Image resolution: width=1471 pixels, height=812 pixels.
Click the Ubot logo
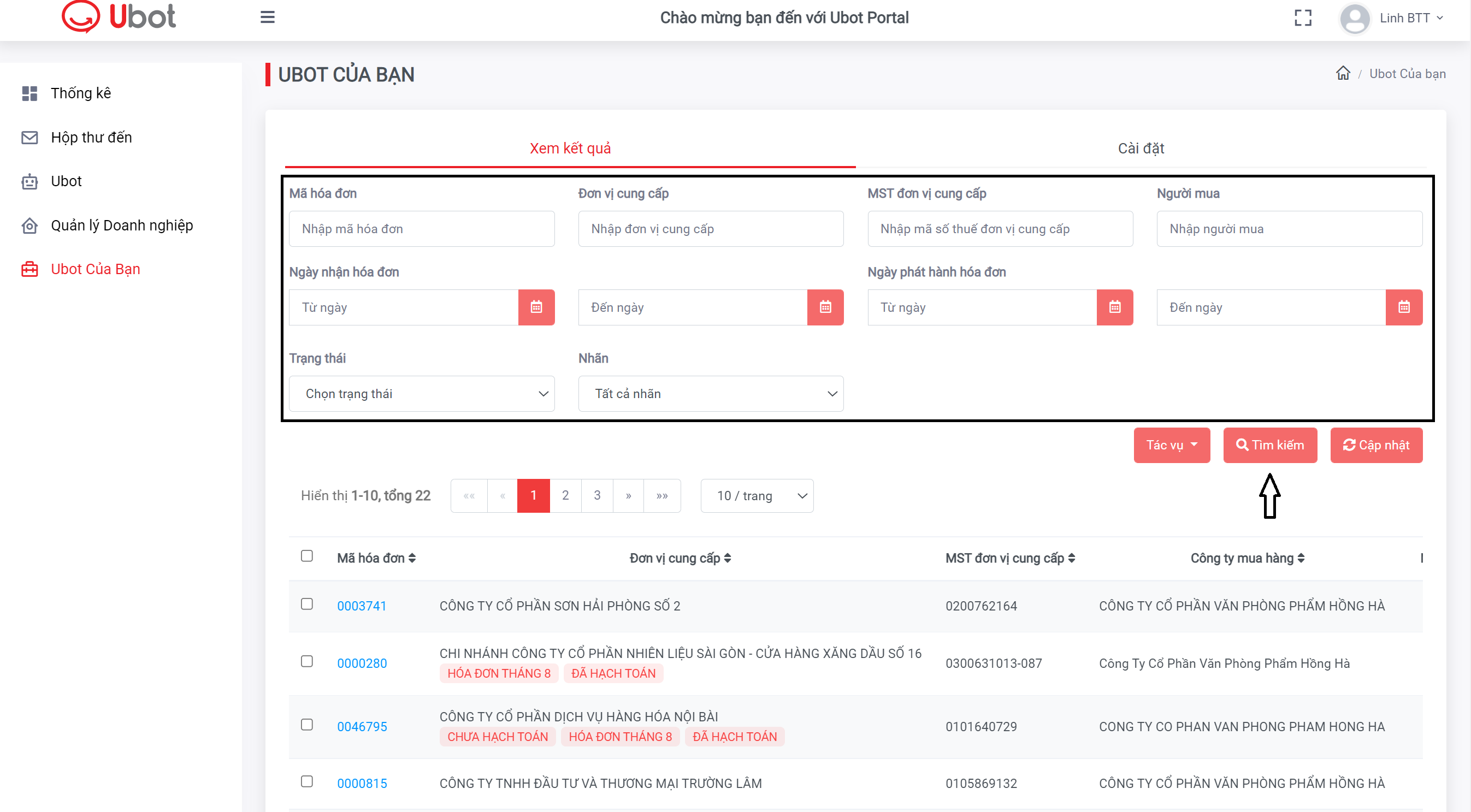tap(118, 16)
